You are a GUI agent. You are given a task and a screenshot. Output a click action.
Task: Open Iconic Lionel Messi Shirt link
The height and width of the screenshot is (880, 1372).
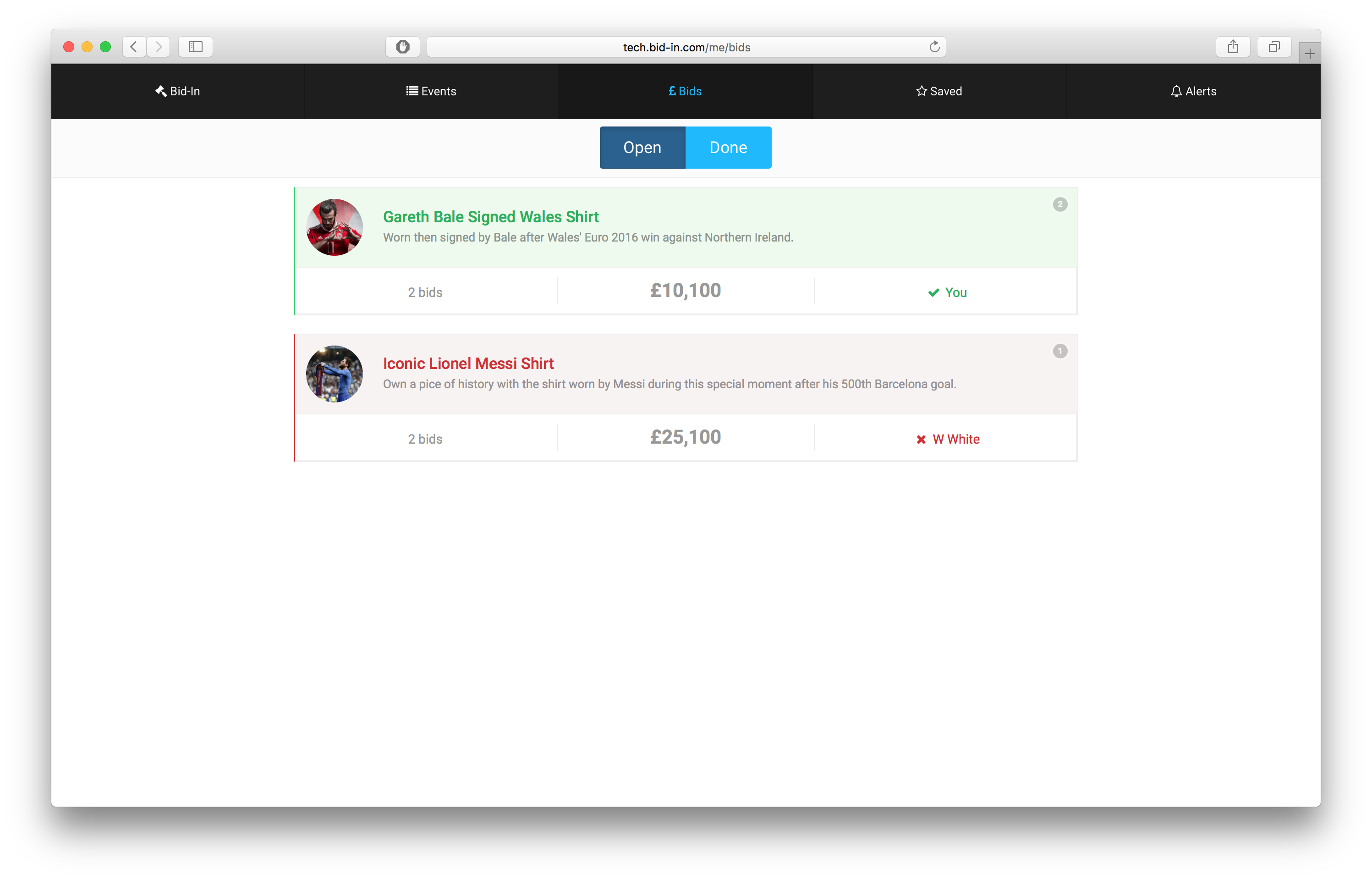tap(468, 363)
